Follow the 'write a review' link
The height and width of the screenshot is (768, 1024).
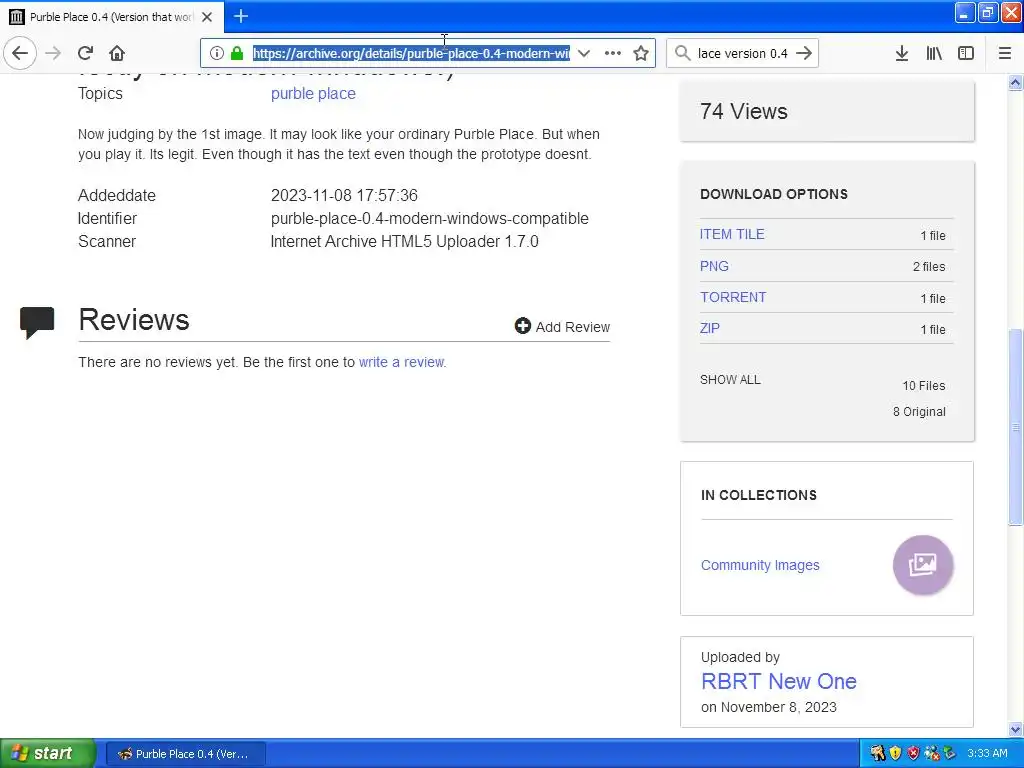pos(402,362)
